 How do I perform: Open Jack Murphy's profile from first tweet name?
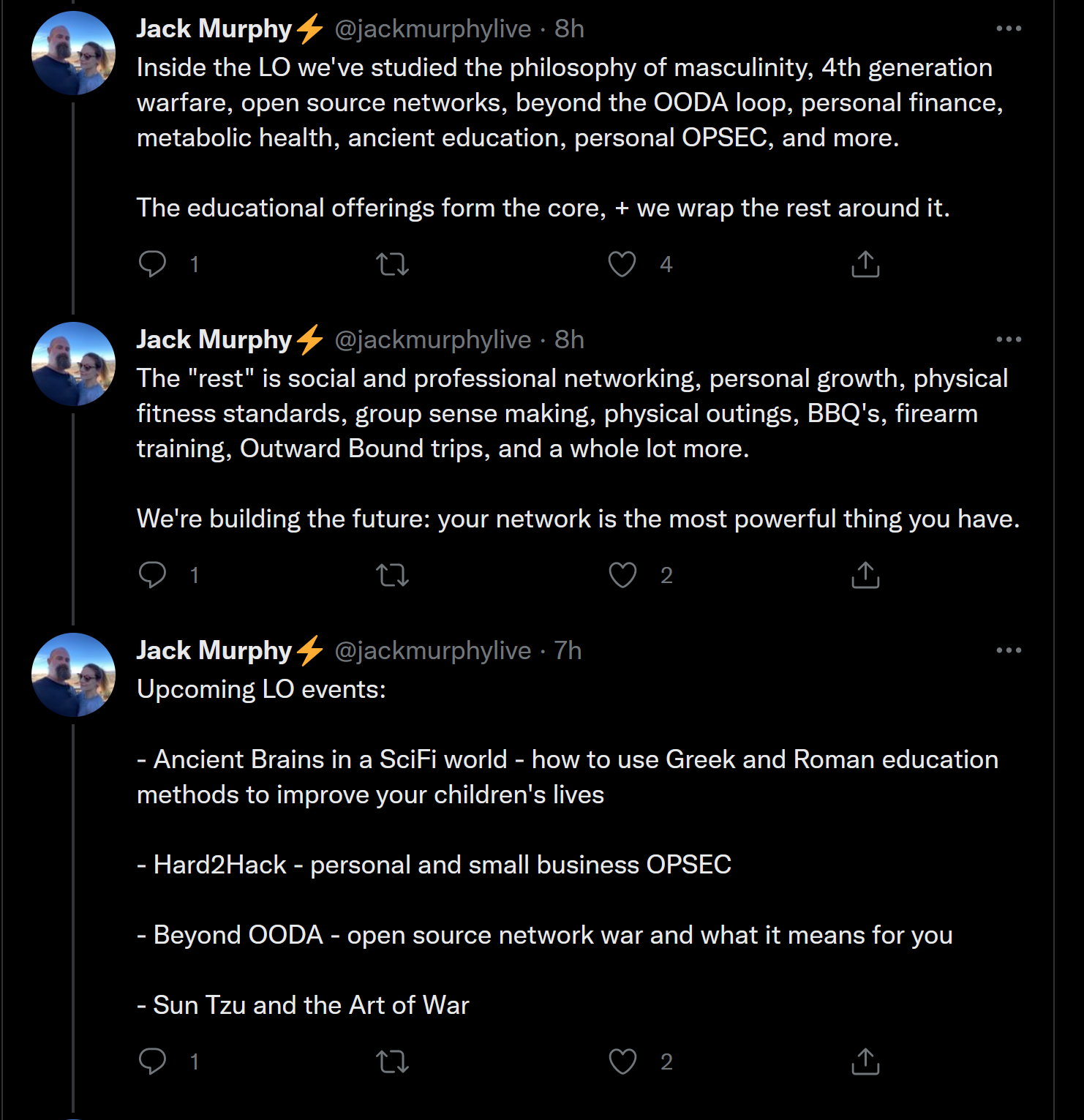tap(214, 29)
